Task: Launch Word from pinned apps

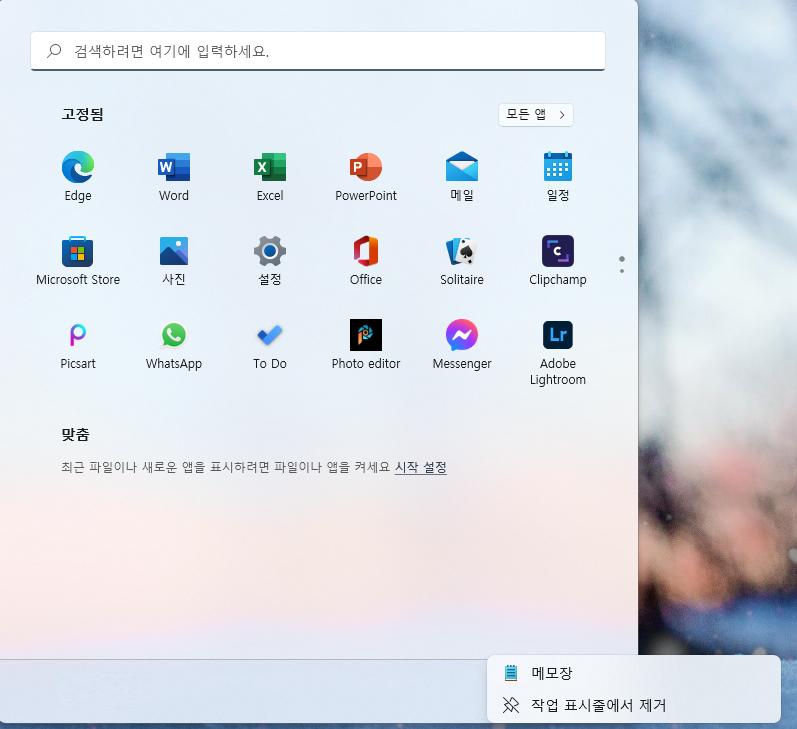Action: [174, 176]
